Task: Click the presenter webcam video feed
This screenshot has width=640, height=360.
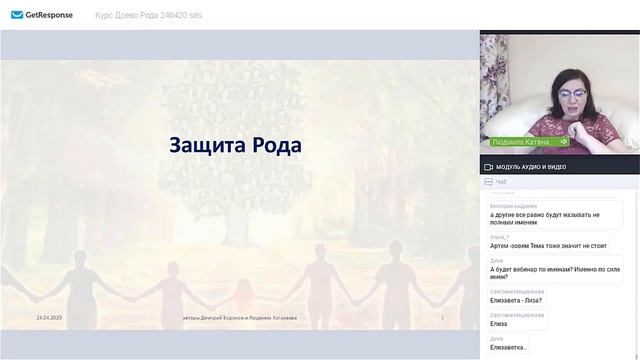Action: (x=560, y=94)
